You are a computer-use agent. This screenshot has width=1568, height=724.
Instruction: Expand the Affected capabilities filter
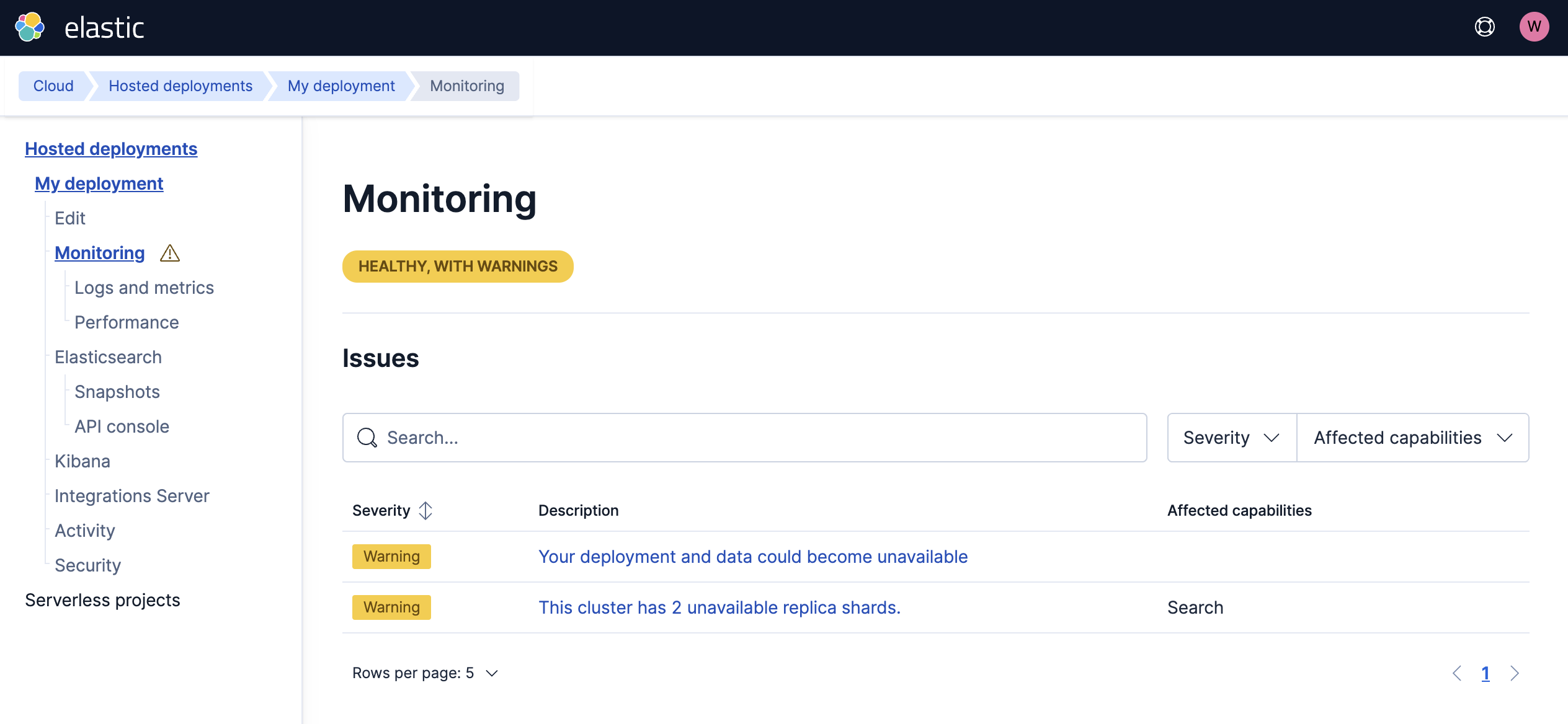pos(1414,438)
